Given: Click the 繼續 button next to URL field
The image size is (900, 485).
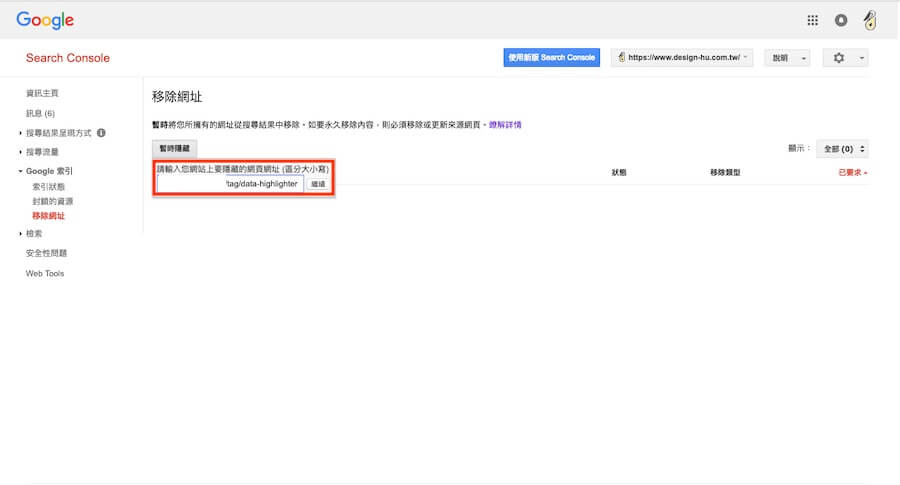Looking at the screenshot, I should [318, 184].
